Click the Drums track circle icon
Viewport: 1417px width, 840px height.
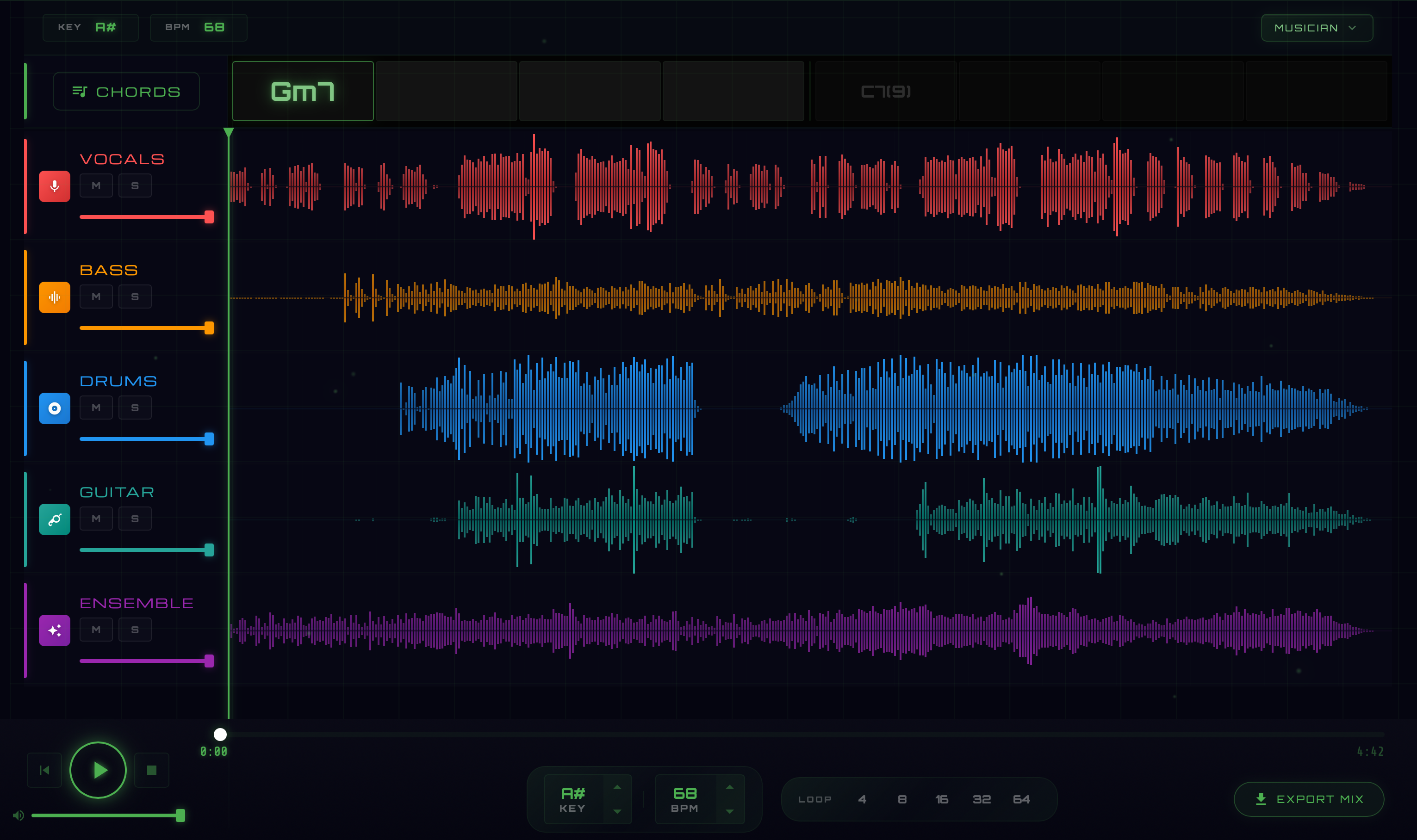pyautogui.click(x=54, y=408)
